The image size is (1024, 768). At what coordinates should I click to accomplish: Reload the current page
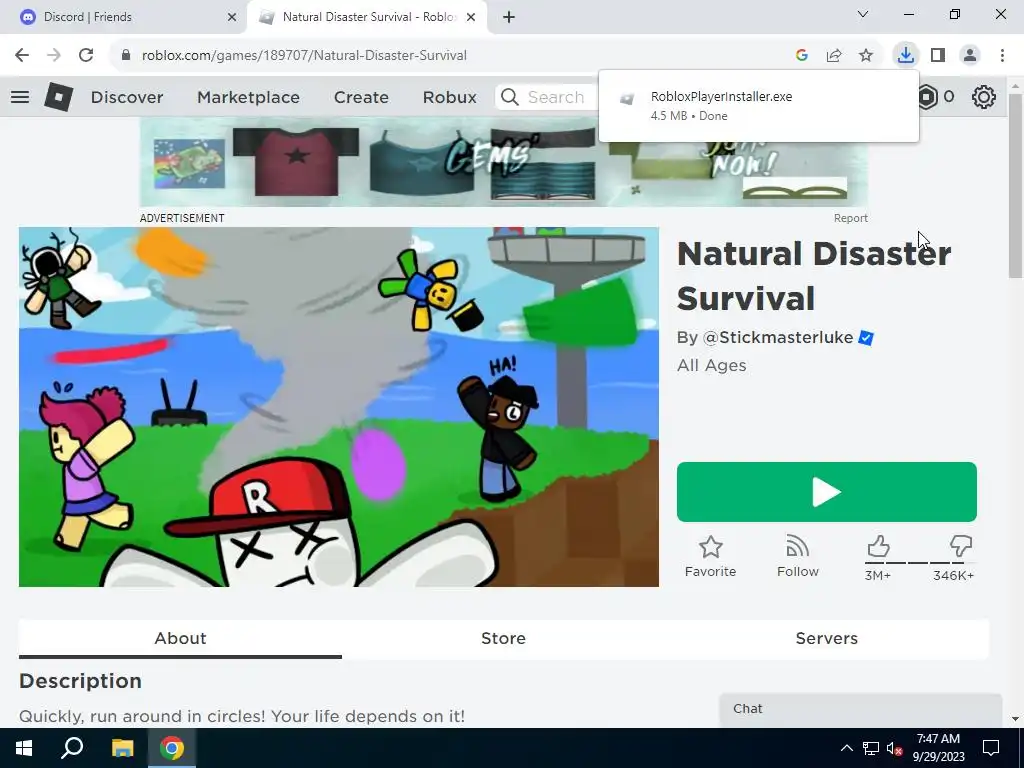coord(86,56)
